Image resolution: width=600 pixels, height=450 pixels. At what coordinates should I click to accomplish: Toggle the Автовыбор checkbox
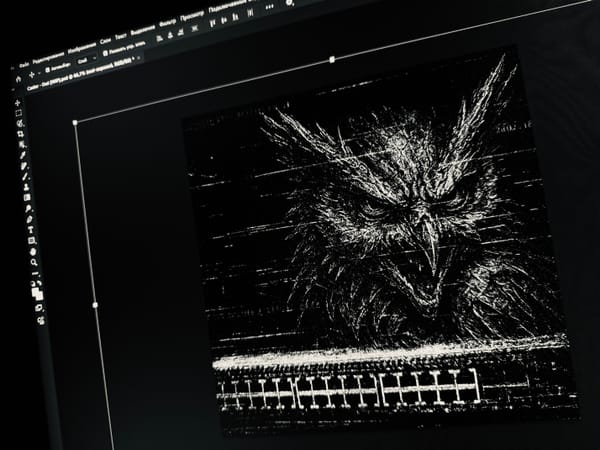(48, 69)
